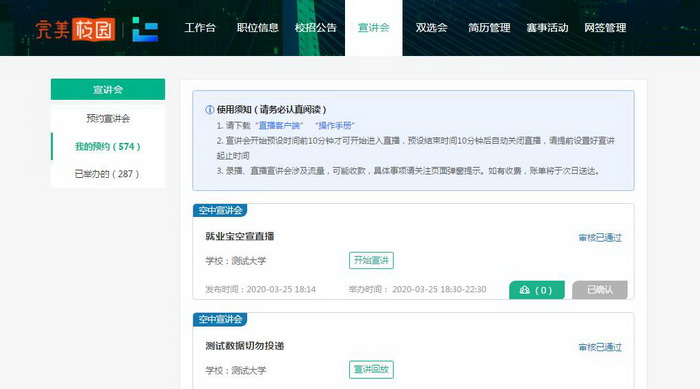Open the 职位信息 menu
This screenshot has width=700, height=389.
tap(258, 28)
